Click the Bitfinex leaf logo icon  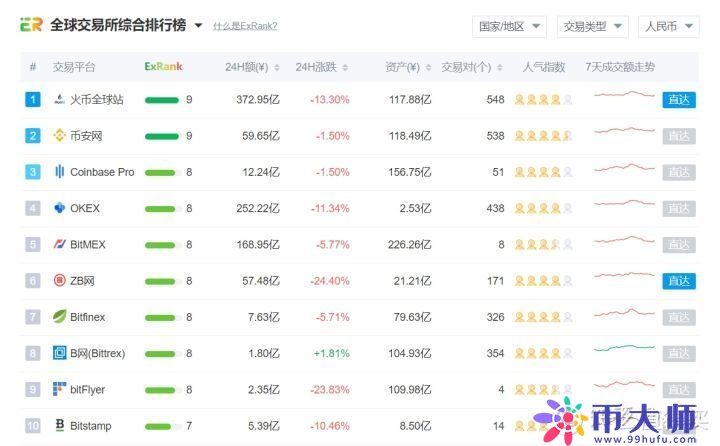(x=59, y=317)
